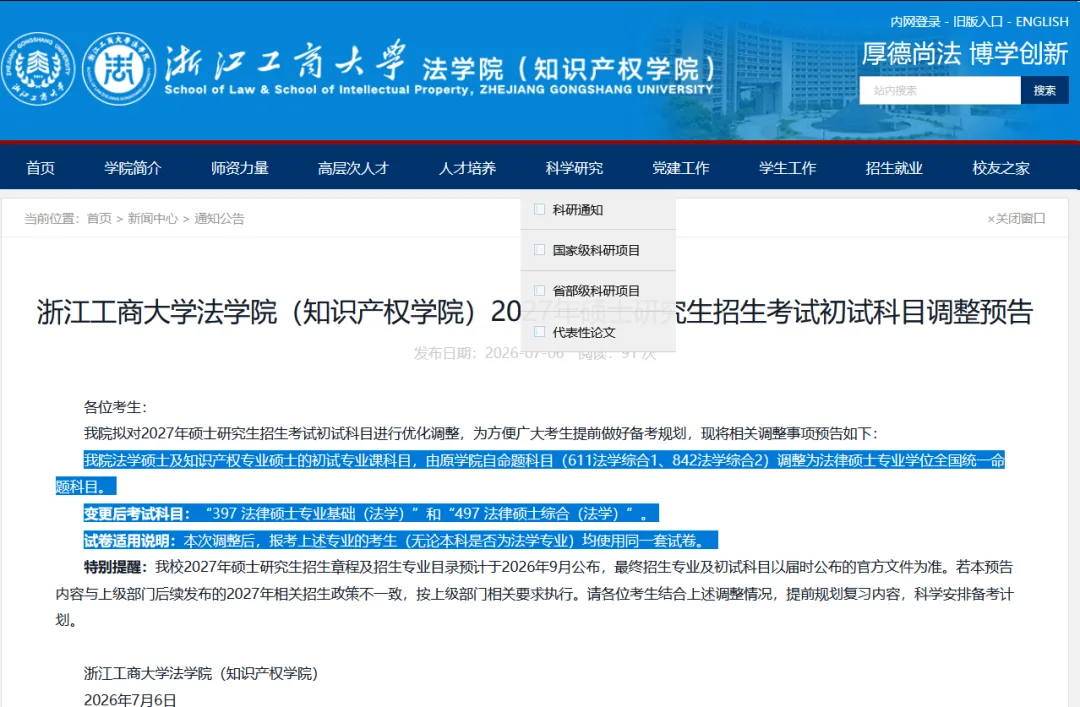
Task: Click the 浙江工商大学 calligraphy title banner
Action: (x=285, y=61)
